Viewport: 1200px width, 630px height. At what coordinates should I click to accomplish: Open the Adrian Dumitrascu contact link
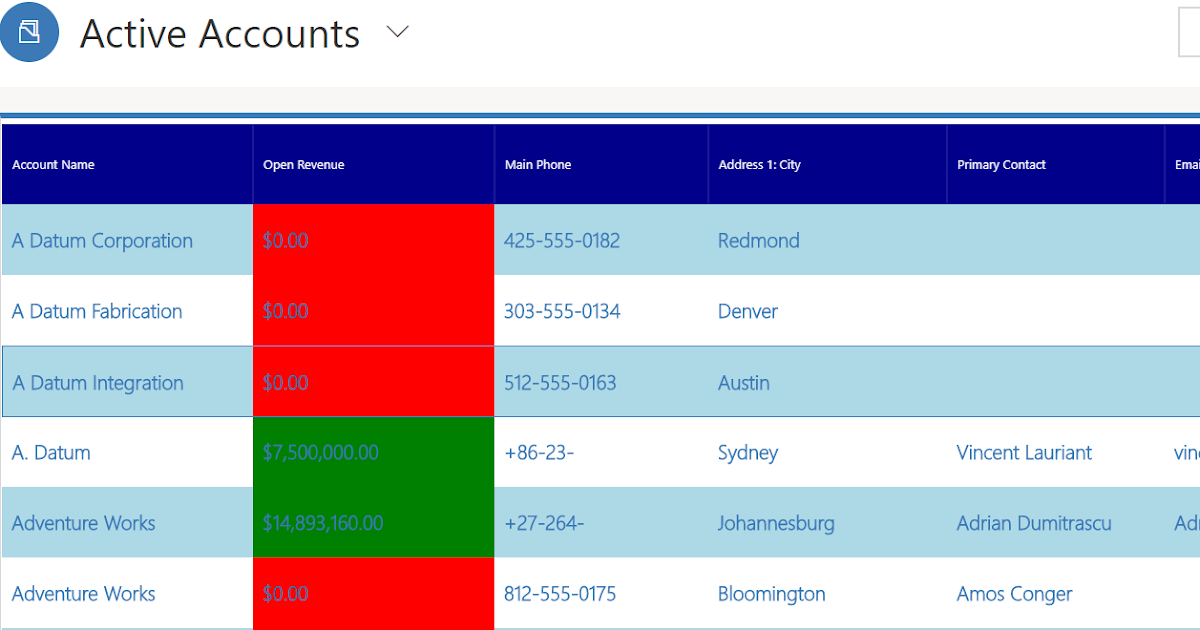point(1034,523)
